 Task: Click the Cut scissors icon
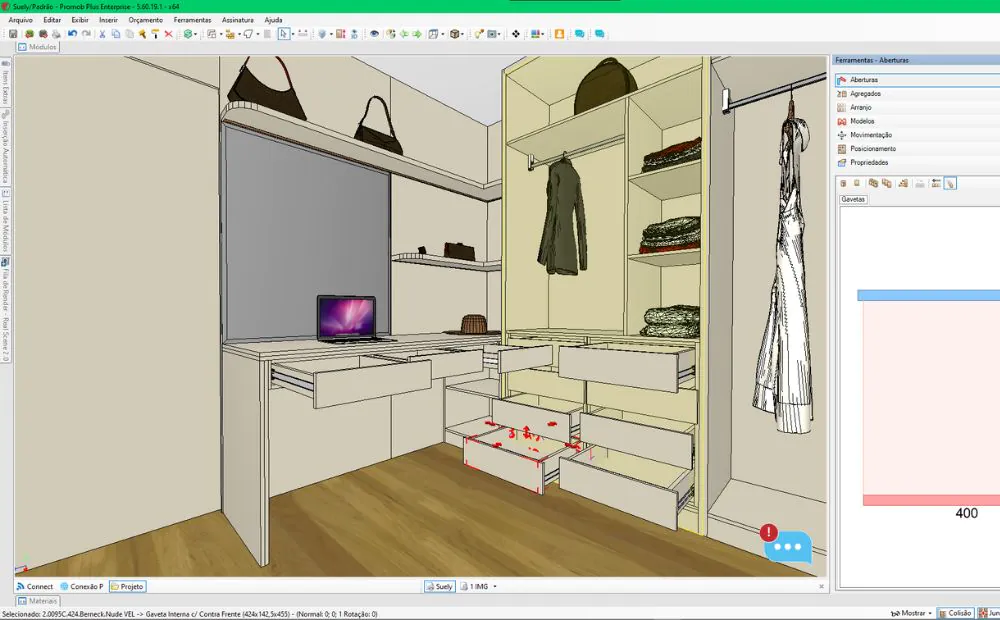[x=102, y=34]
